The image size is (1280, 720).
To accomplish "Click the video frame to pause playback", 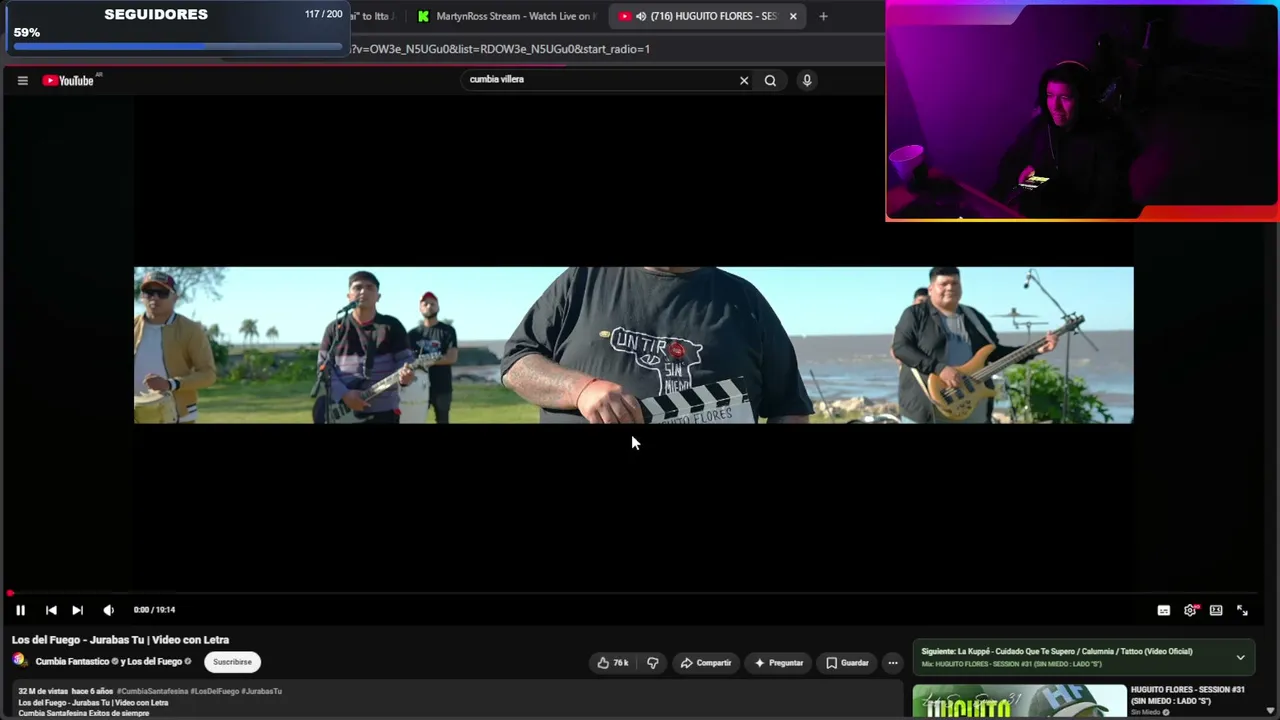I will (634, 345).
